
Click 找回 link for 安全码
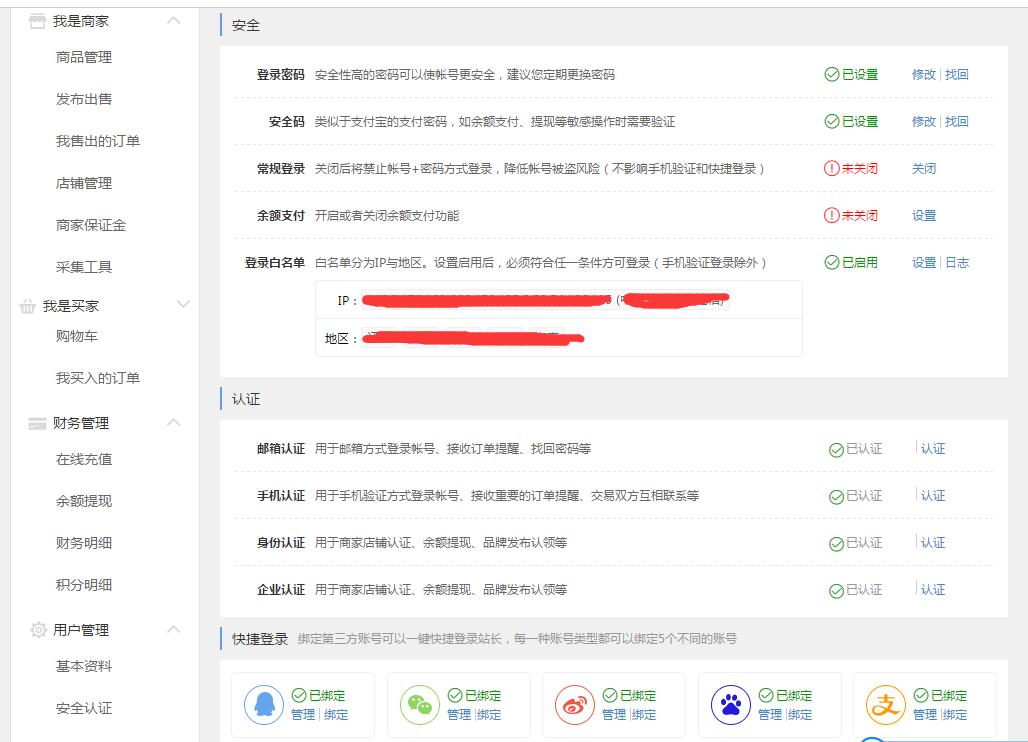(957, 122)
